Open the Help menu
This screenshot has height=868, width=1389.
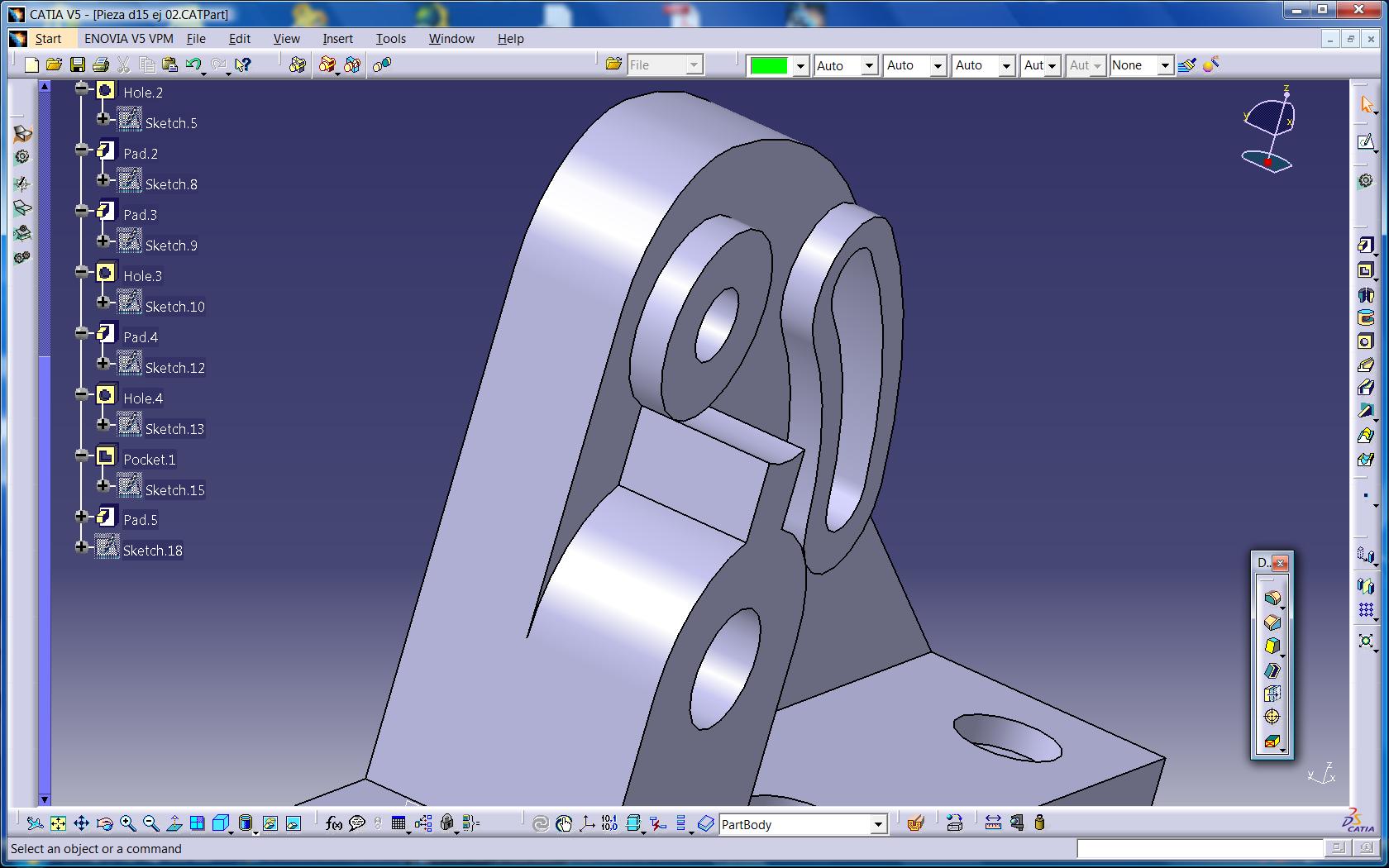[510, 39]
